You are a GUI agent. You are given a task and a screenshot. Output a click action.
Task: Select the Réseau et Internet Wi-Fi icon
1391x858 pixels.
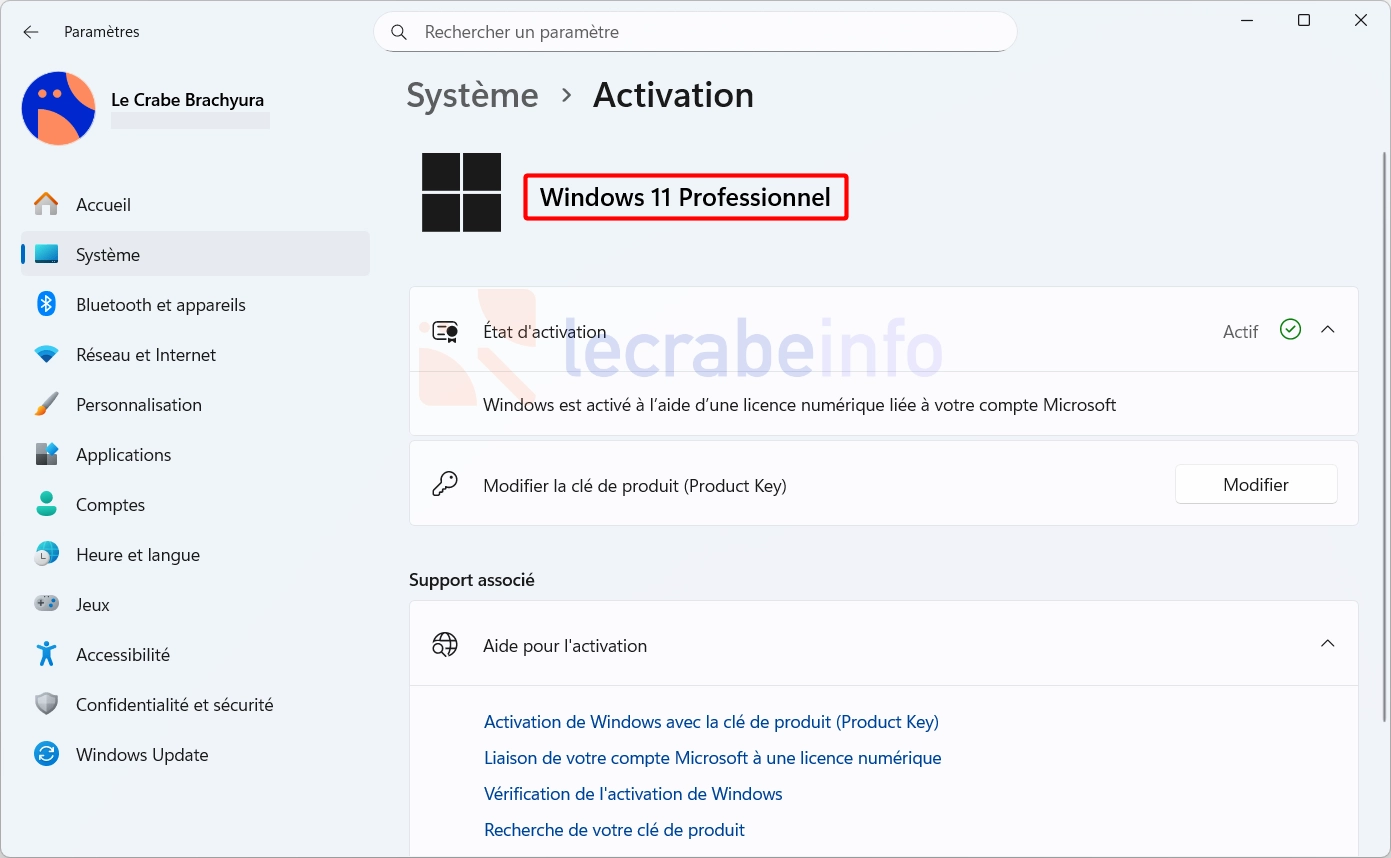[46, 355]
